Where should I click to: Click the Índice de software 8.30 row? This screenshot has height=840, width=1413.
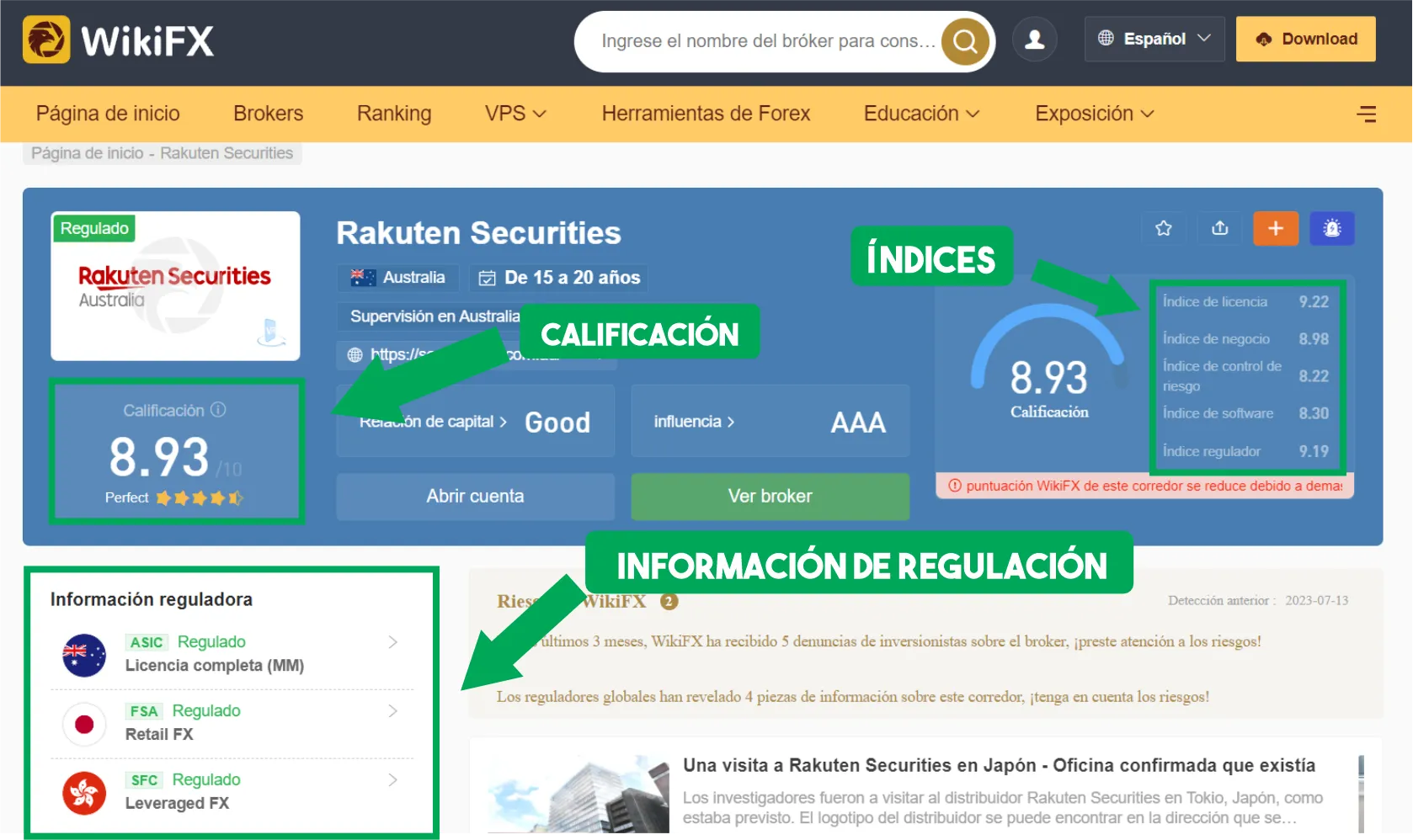point(1245,413)
